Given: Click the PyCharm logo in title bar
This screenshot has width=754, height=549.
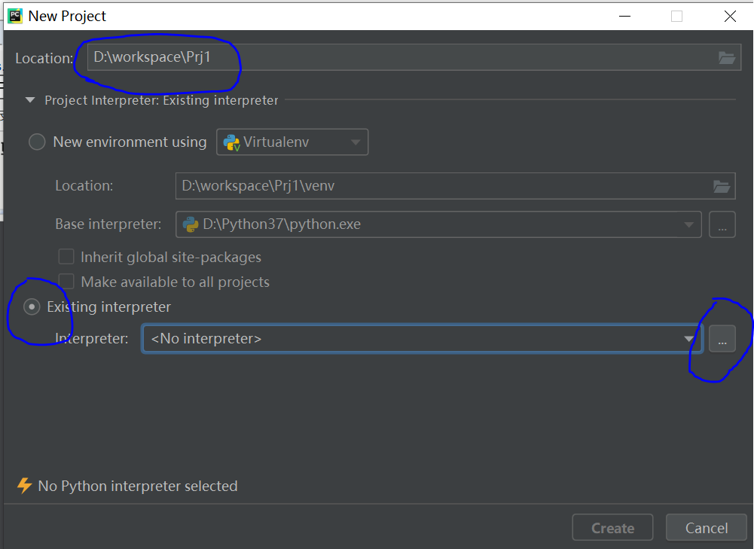Looking at the screenshot, I should coord(15,16).
